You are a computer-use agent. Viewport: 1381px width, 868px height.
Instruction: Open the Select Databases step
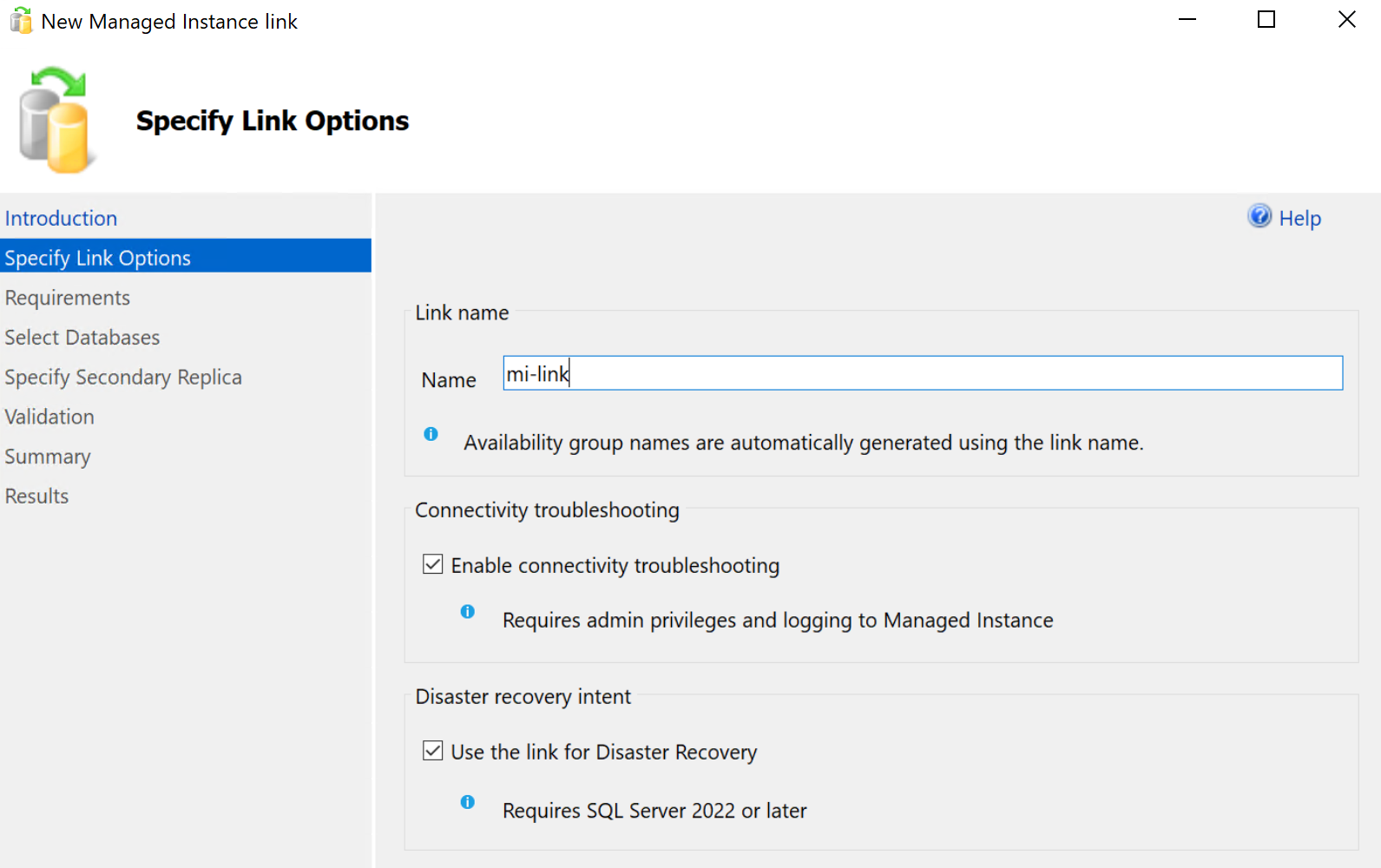(x=82, y=338)
